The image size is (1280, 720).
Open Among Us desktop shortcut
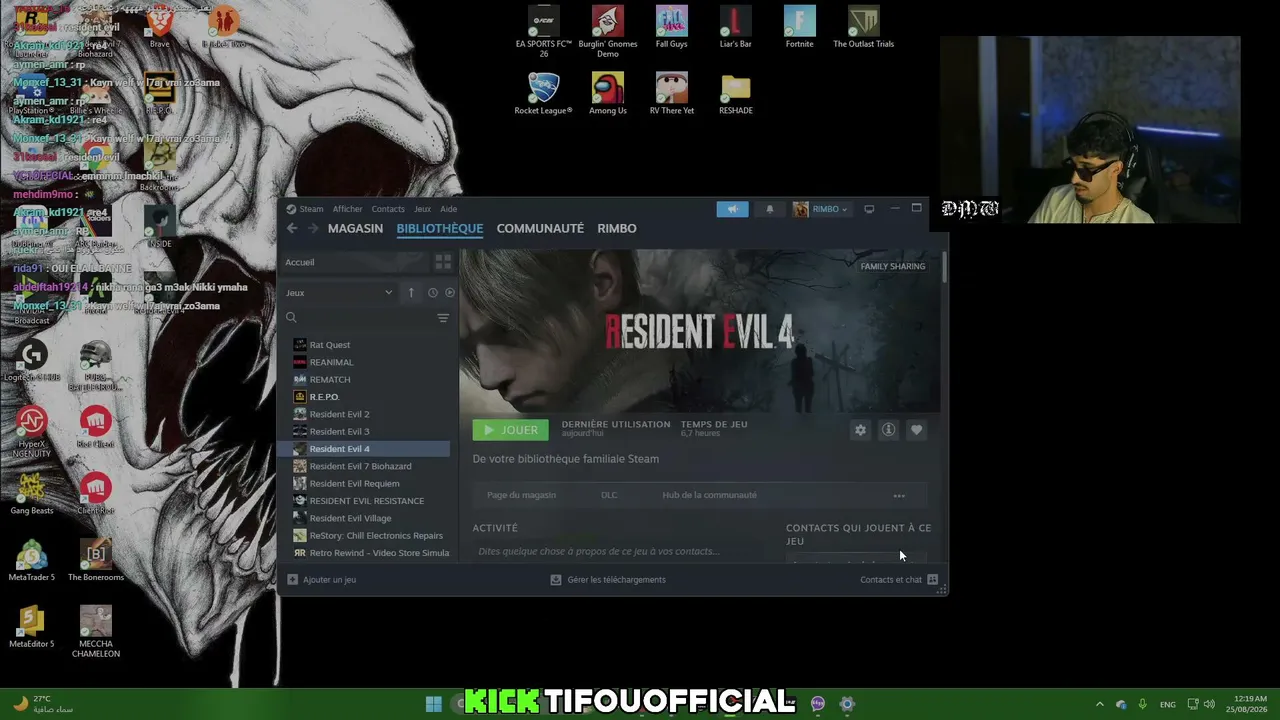point(608,94)
